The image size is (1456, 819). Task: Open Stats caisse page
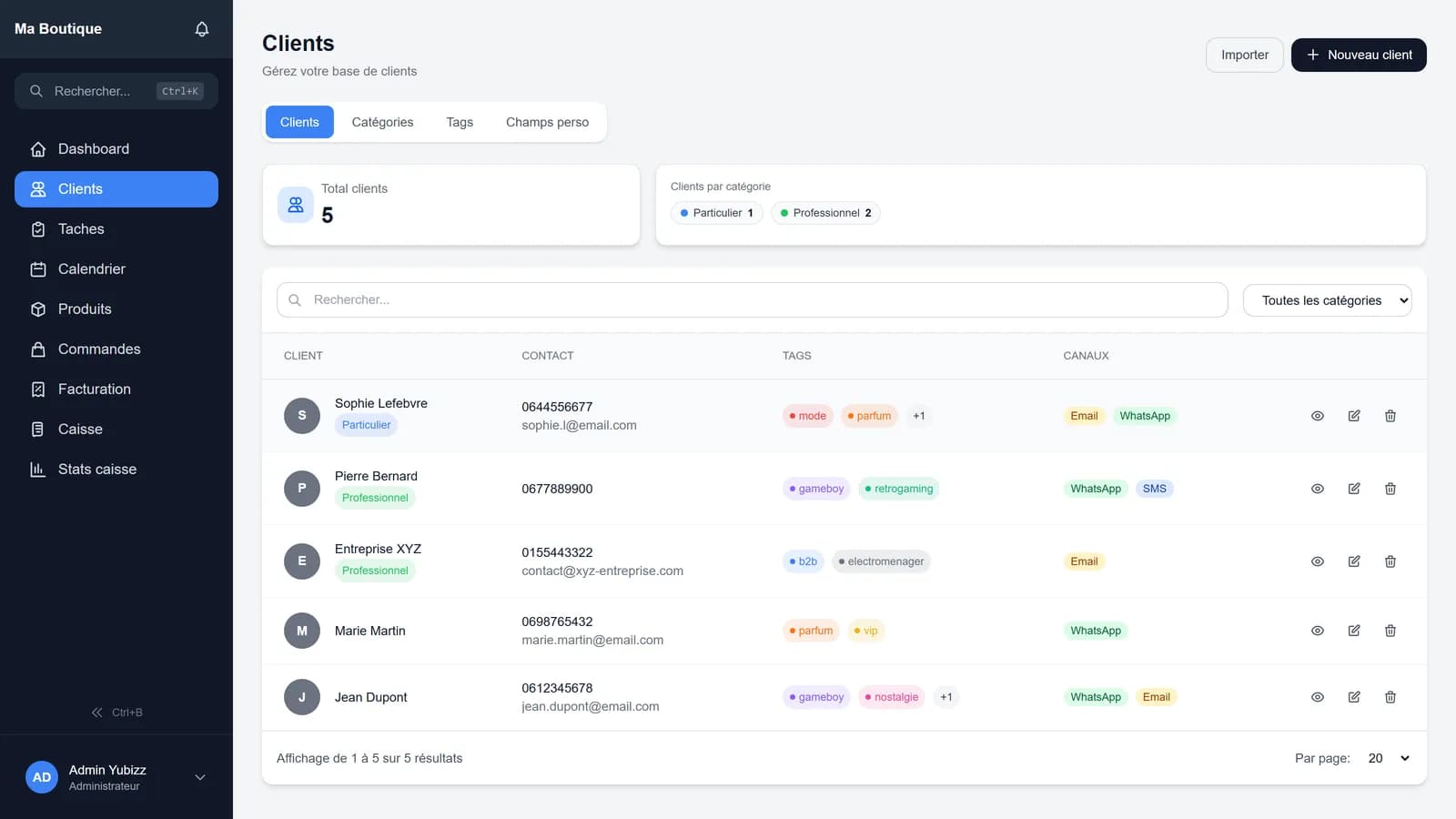(116, 470)
